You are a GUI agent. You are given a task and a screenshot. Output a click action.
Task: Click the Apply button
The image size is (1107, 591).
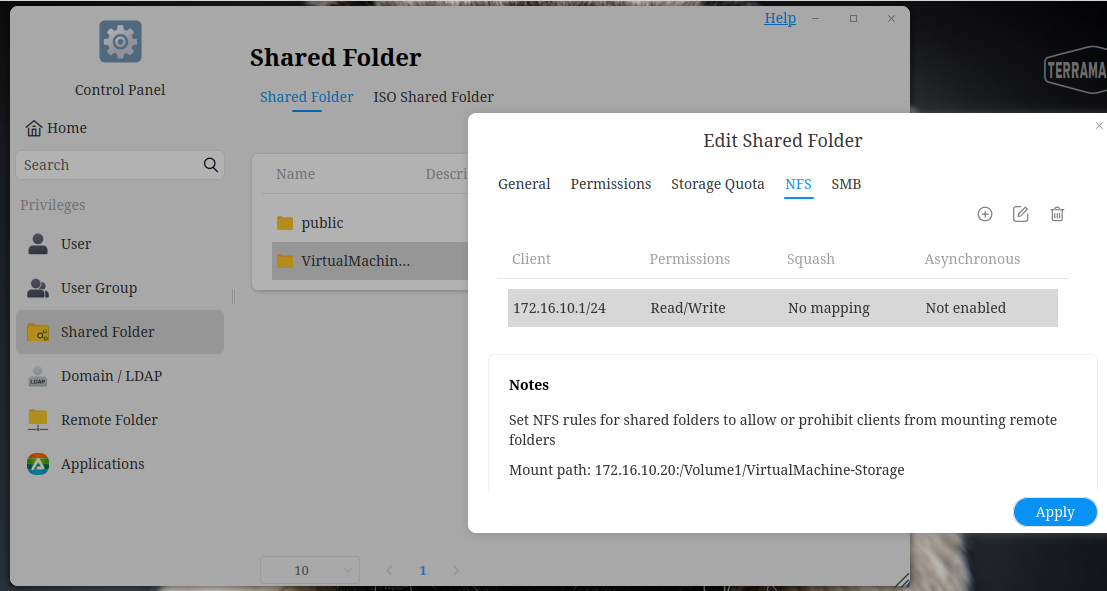[1055, 512]
